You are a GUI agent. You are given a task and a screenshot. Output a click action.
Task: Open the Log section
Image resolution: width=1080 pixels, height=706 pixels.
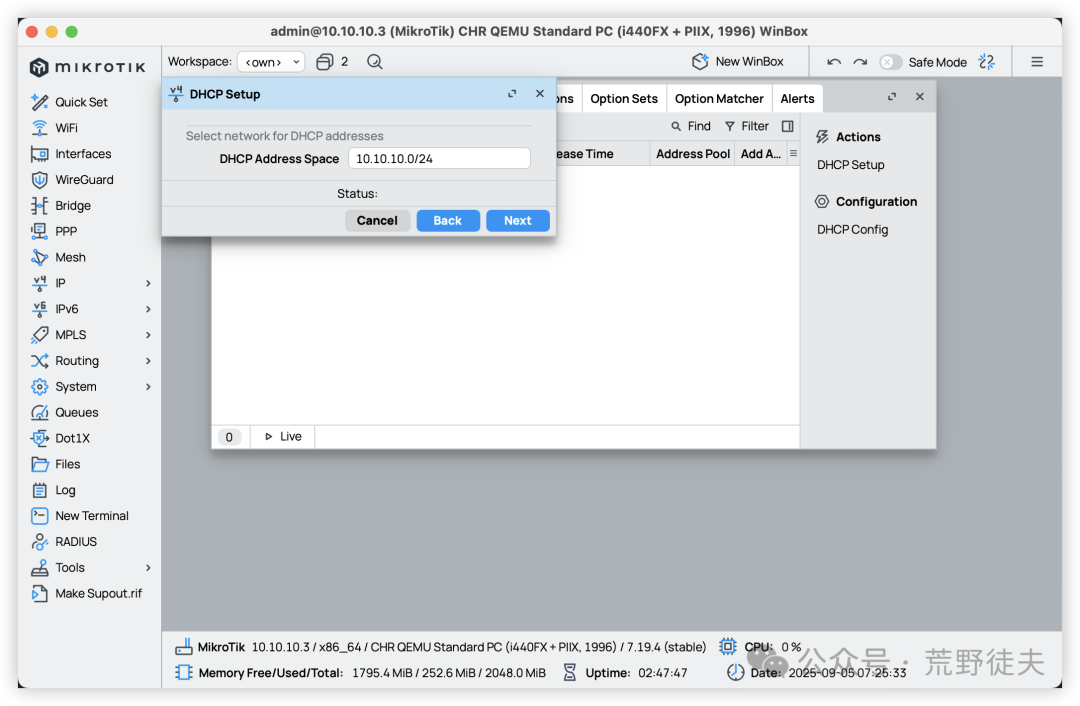click(x=65, y=490)
